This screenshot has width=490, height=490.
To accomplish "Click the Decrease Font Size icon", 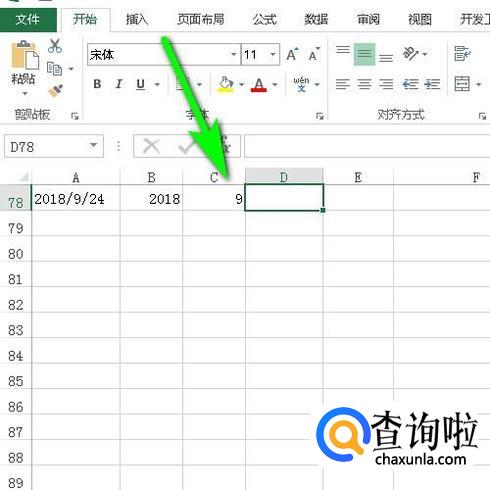I will pyautogui.click(x=314, y=54).
